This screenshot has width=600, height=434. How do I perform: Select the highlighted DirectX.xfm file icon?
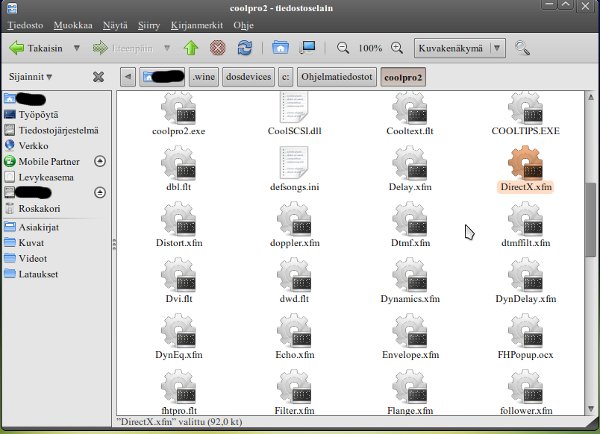coord(525,163)
